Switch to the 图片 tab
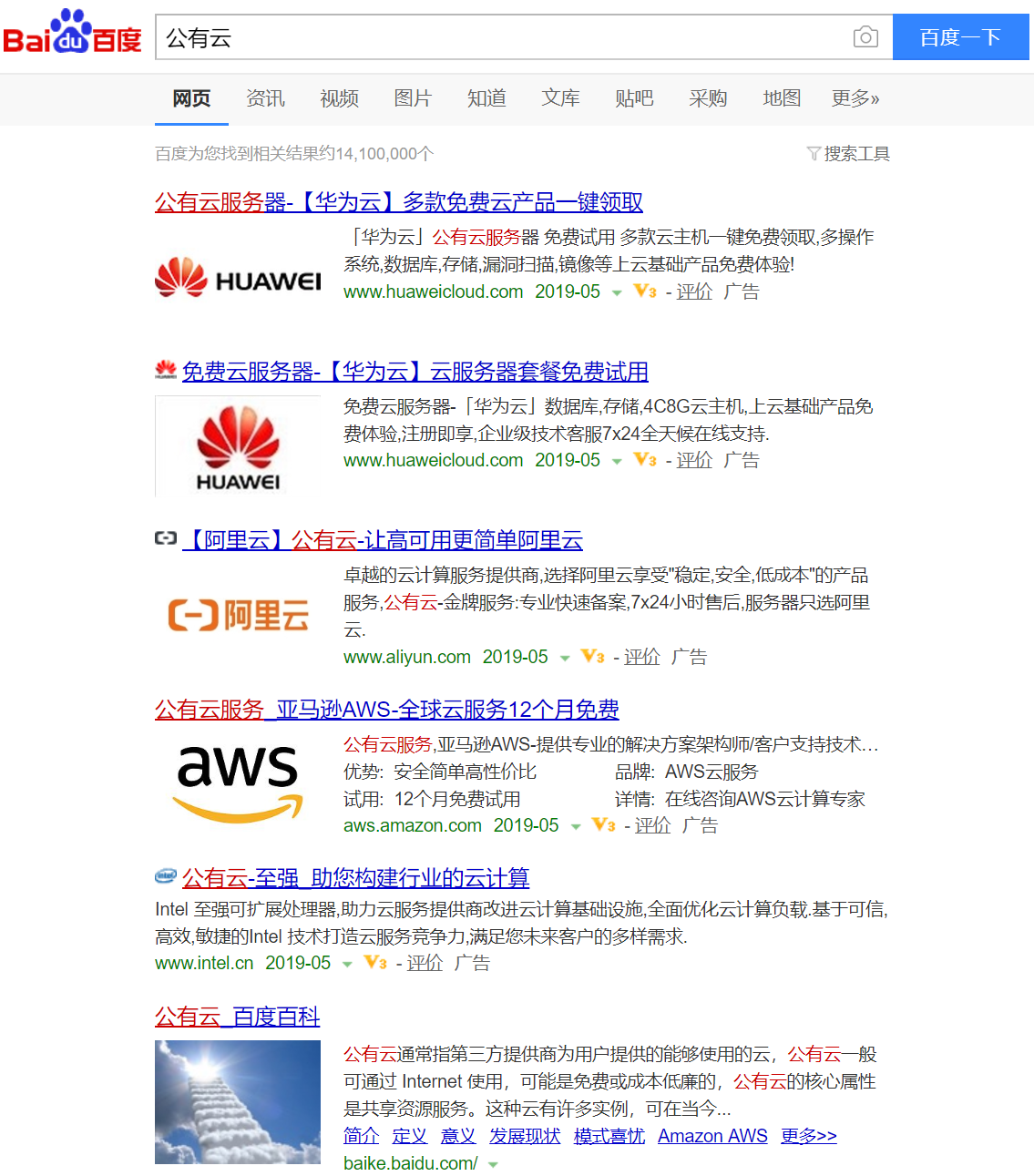The height and width of the screenshot is (1176, 1034). 413,98
